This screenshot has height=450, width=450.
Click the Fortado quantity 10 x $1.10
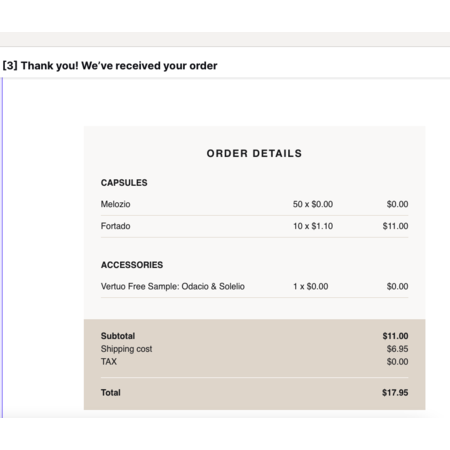tap(313, 226)
